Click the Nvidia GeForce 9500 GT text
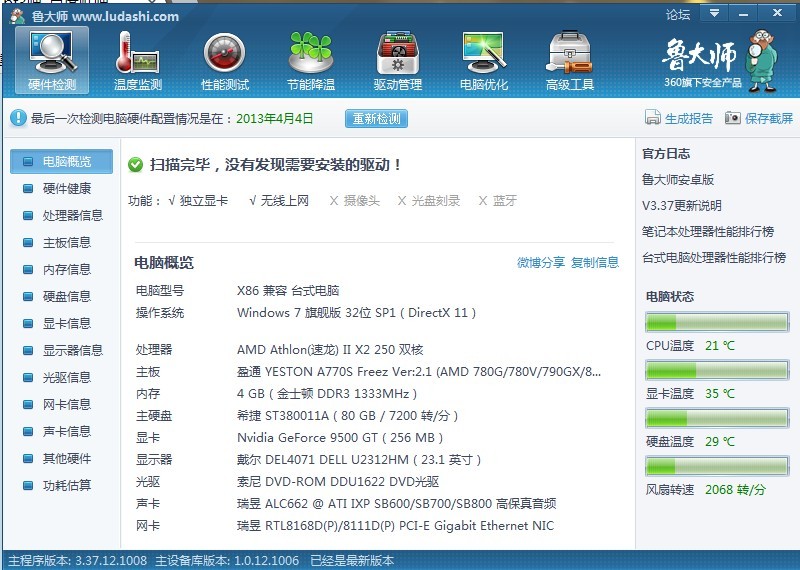 point(340,437)
